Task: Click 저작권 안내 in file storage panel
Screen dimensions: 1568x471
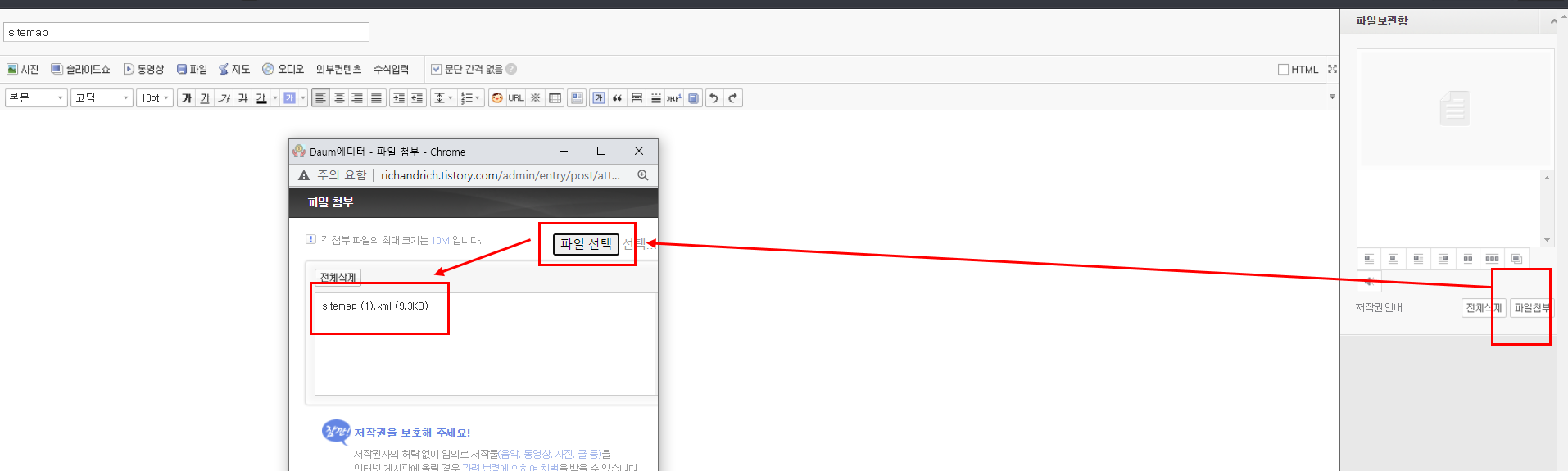Action: click(x=1379, y=308)
